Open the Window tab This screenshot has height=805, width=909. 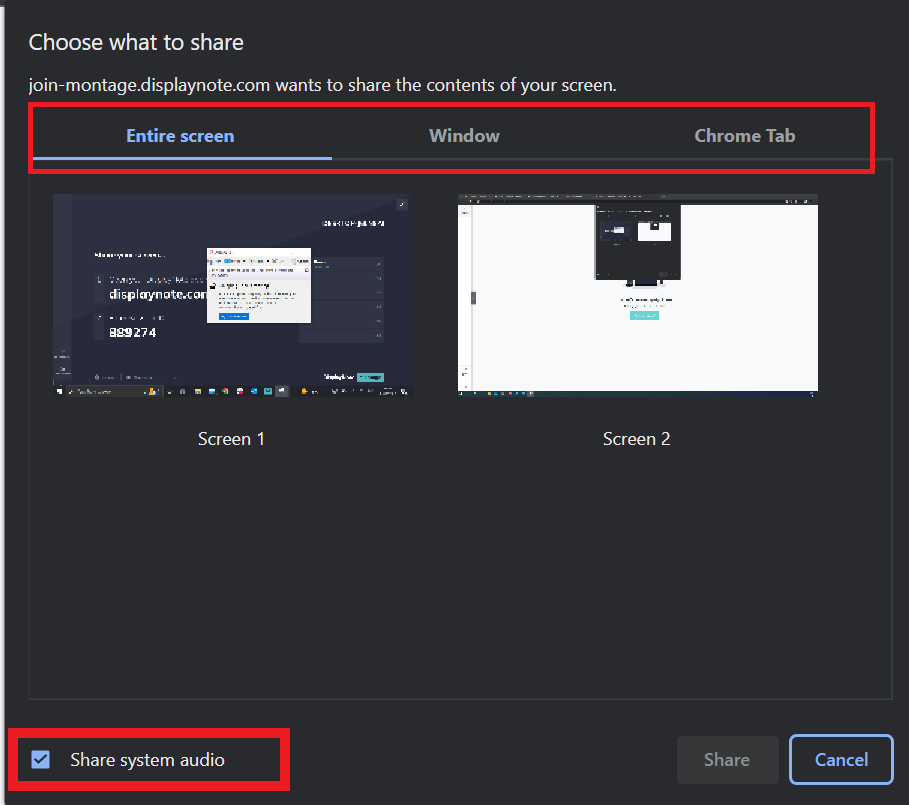tap(464, 136)
